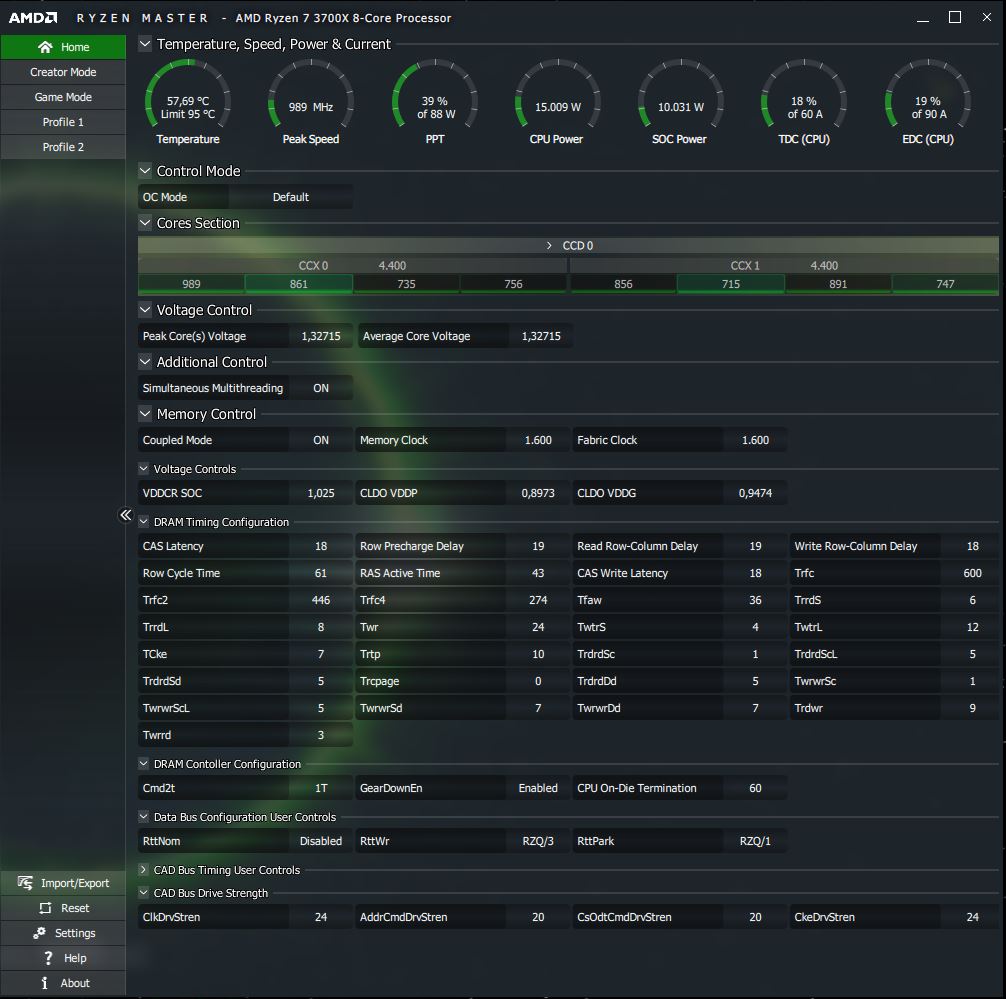Expand CAD Bus Timing User Controls
Viewport: 1006px width, 999px height.
coord(144,869)
